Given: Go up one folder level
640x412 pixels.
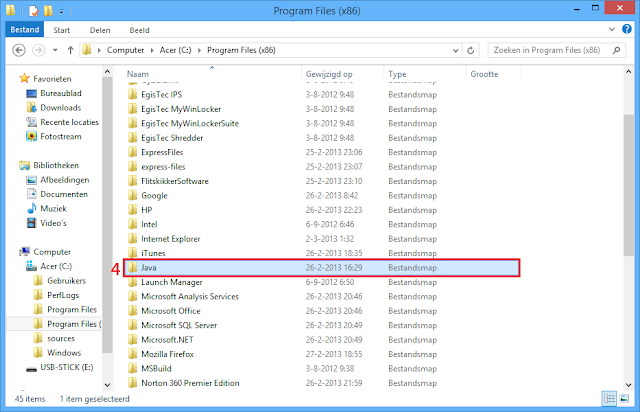Looking at the screenshot, I should tap(70, 50).
